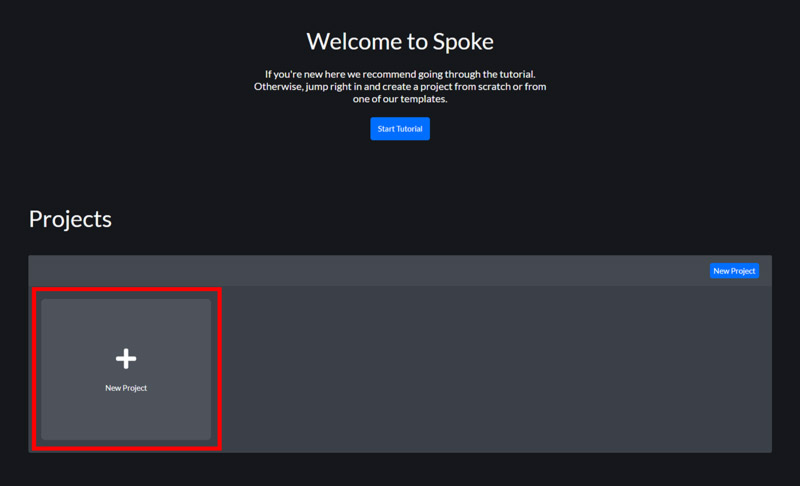Click text "one of our templates."
This screenshot has height=486, width=800.
(400, 99)
